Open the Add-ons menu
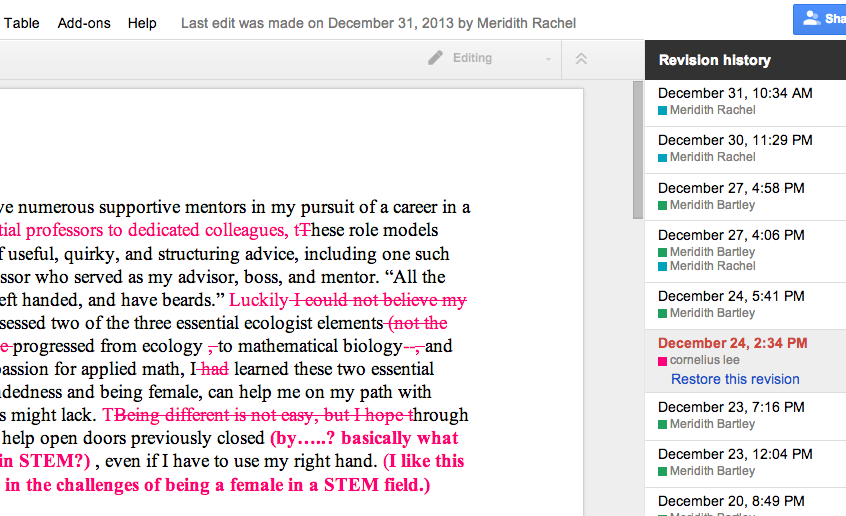 pos(84,22)
